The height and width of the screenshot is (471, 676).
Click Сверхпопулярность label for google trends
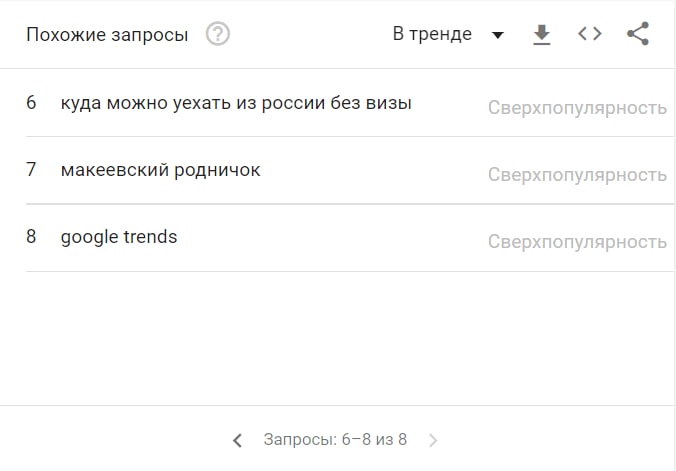point(577,242)
